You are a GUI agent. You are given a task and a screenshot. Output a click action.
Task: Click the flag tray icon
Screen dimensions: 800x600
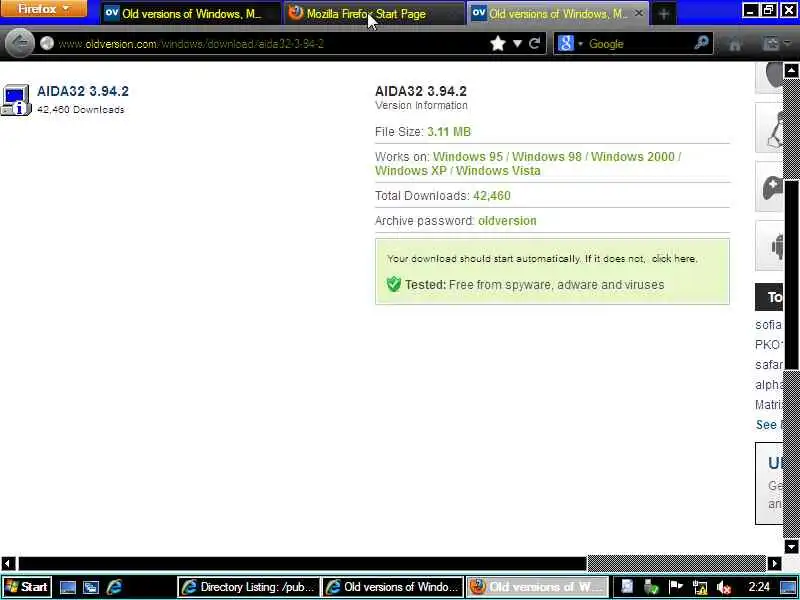(676, 587)
